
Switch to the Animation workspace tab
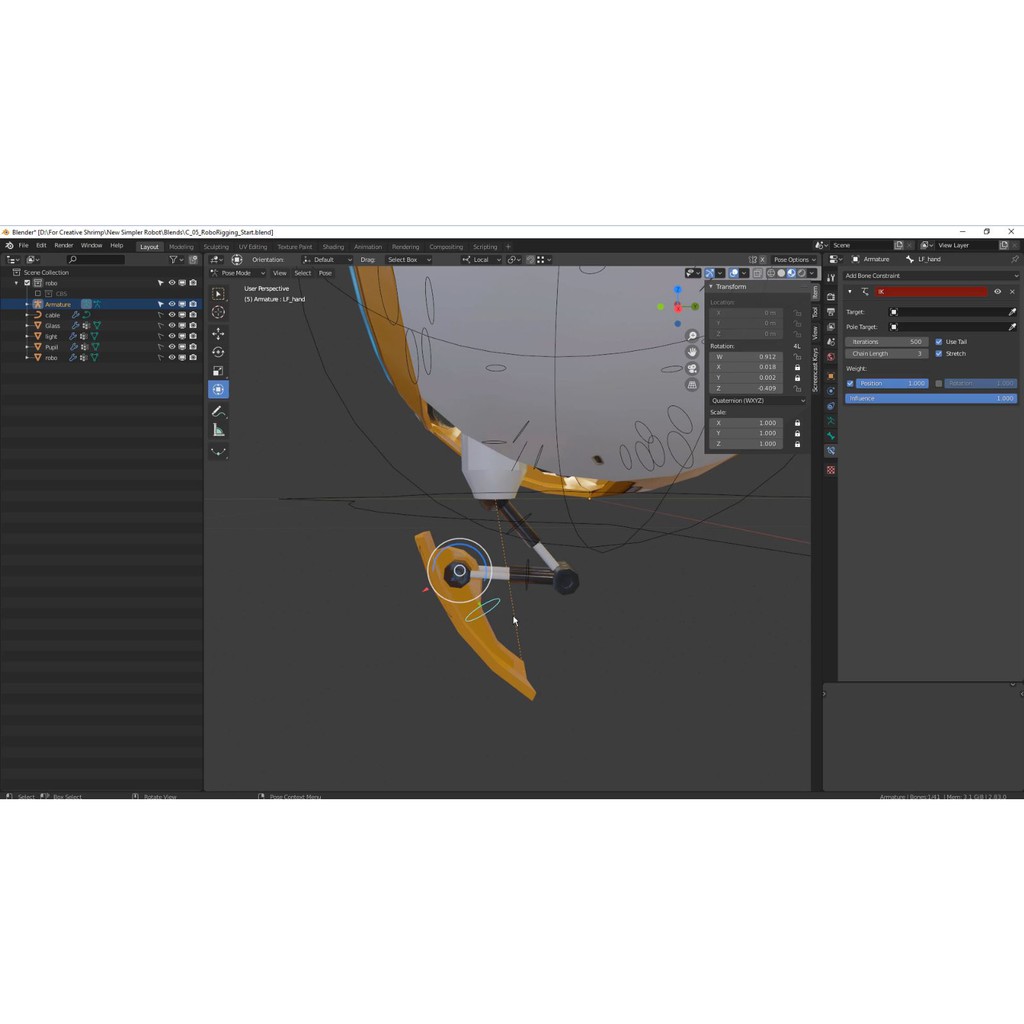[367, 246]
